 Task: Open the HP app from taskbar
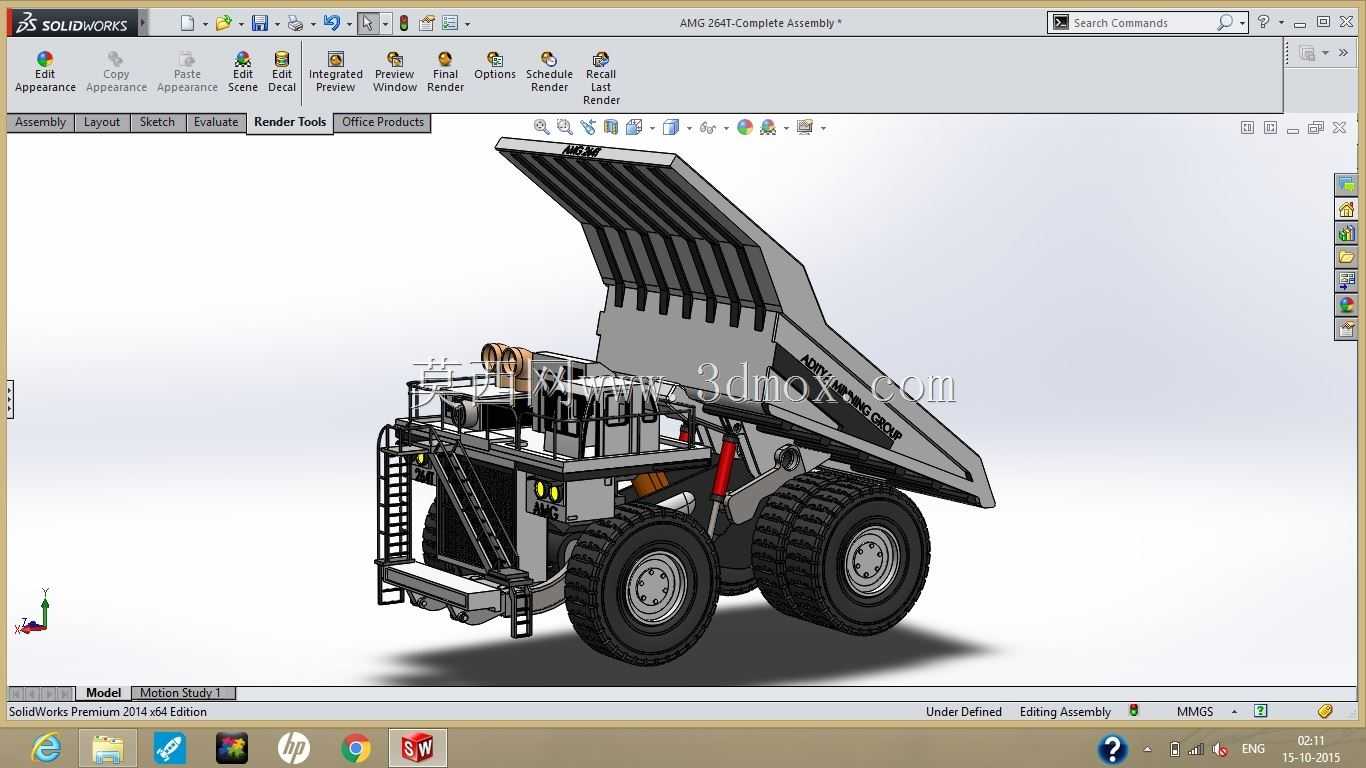point(294,747)
